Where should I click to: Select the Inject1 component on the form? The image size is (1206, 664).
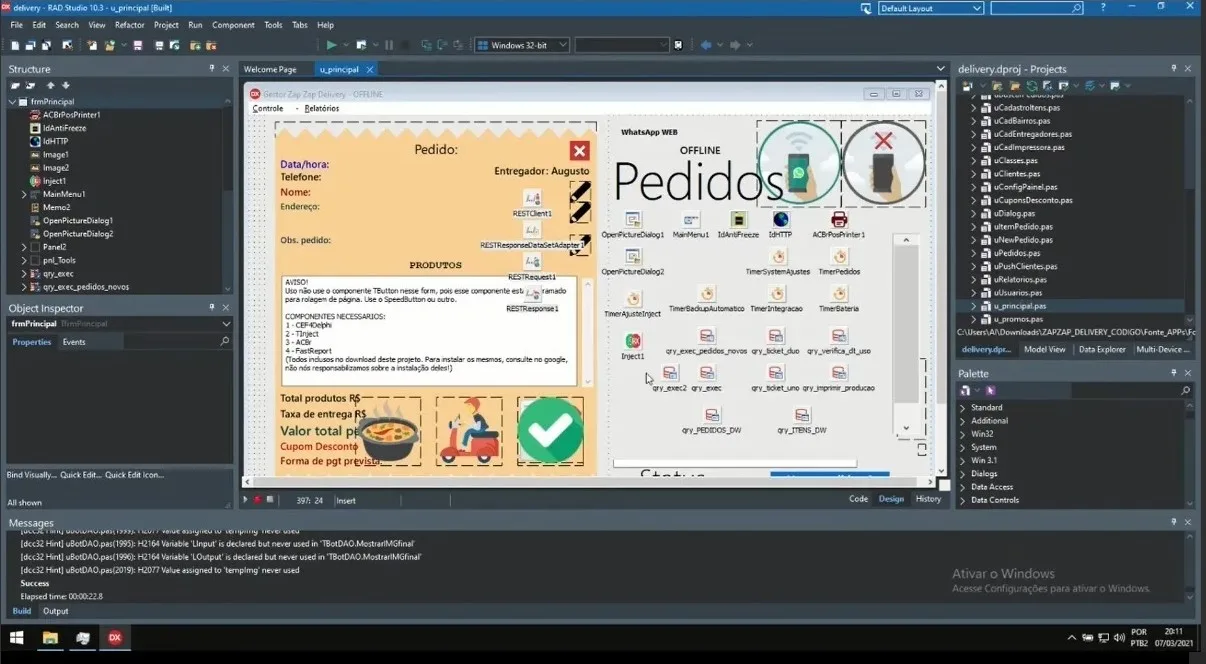[633, 341]
